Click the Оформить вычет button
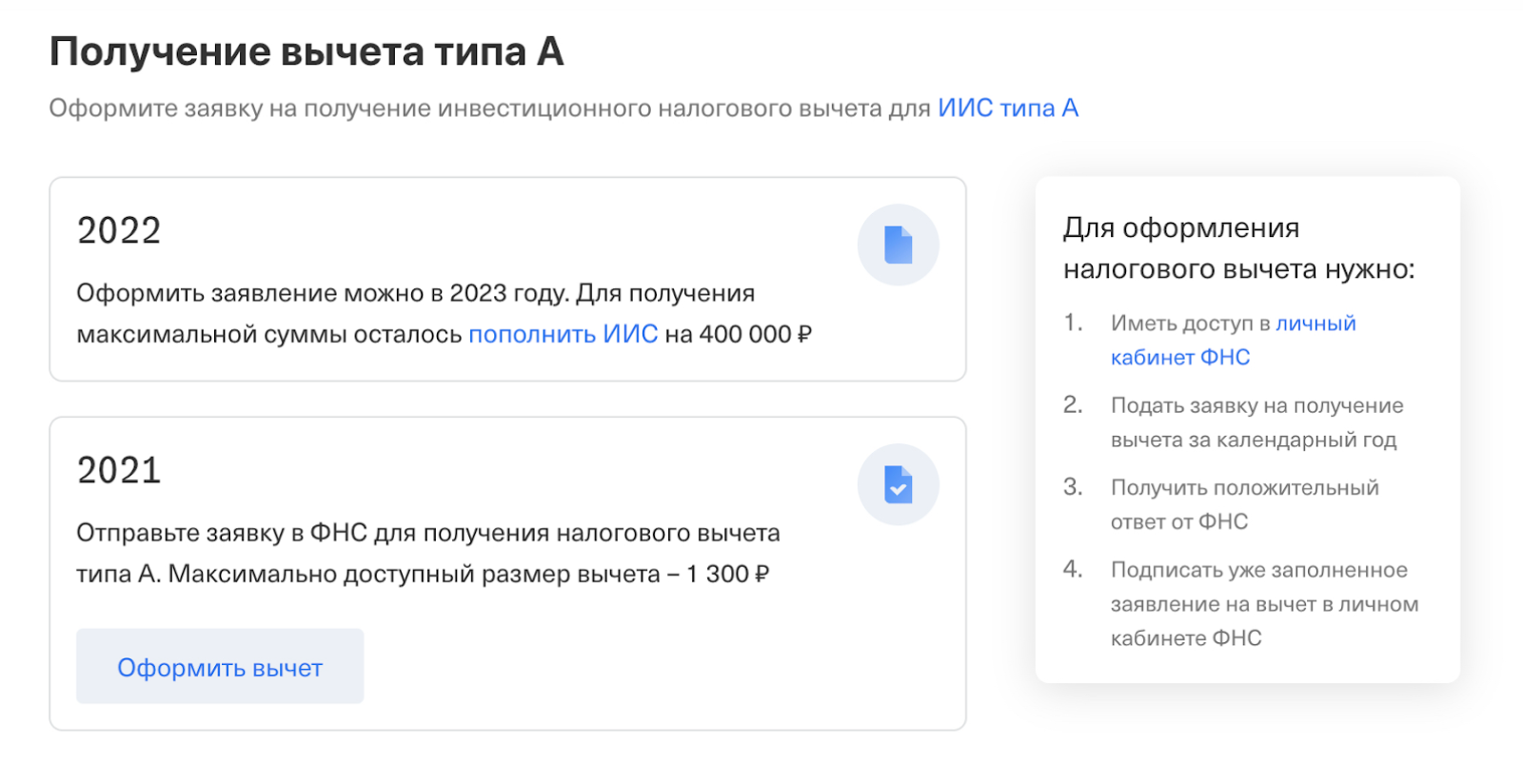Image resolution: width=1523 pixels, height=784 pixels. 220,666
